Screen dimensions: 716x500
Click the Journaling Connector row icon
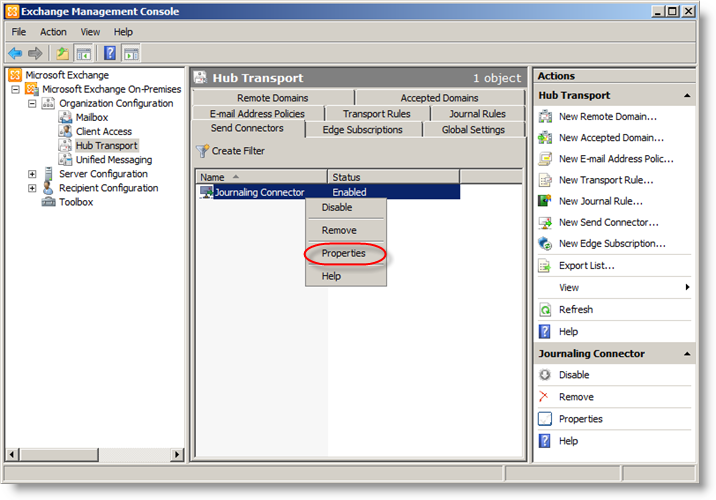(206, 192)
